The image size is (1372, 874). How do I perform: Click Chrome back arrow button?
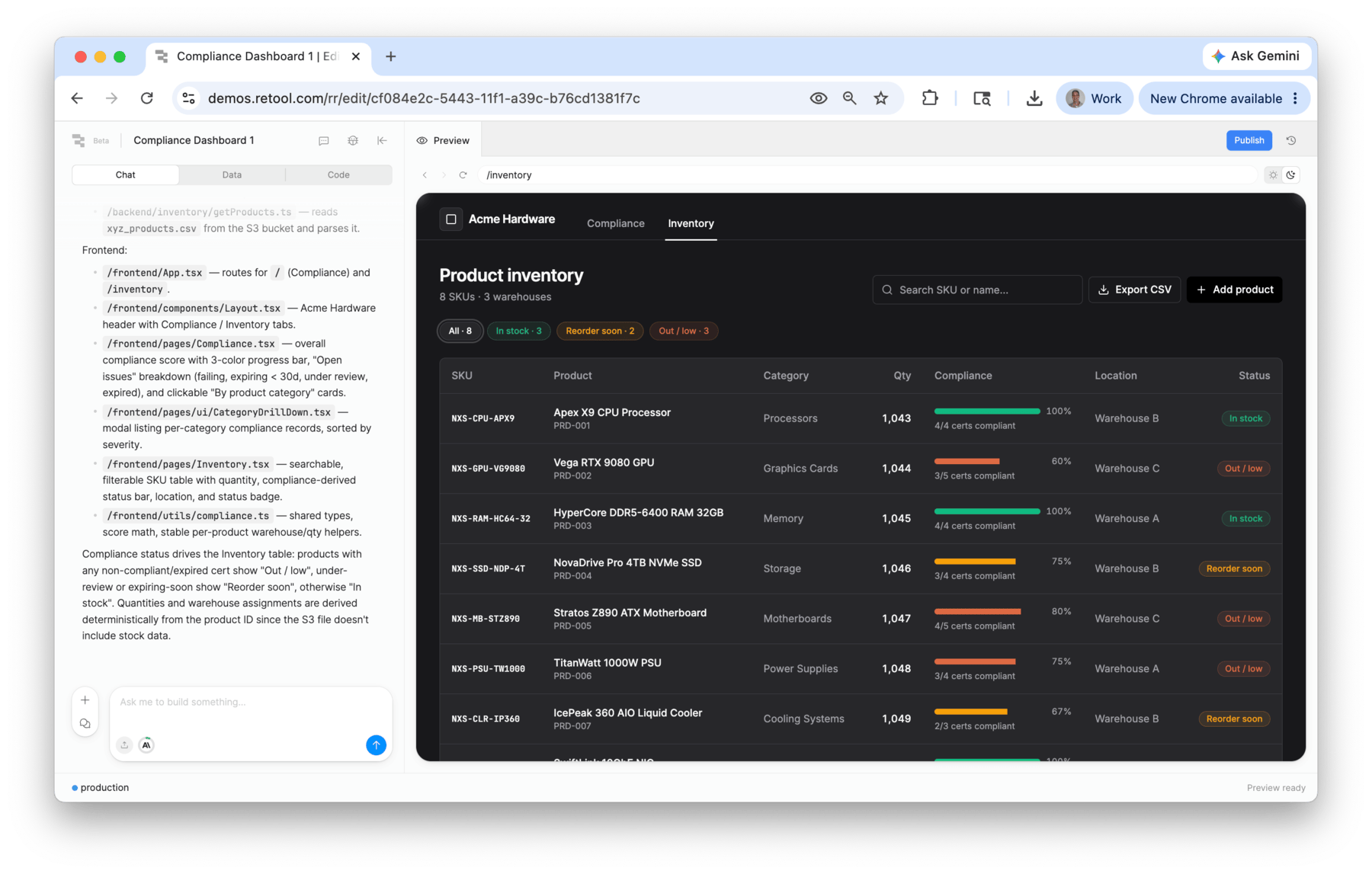(x=77, y=98)
